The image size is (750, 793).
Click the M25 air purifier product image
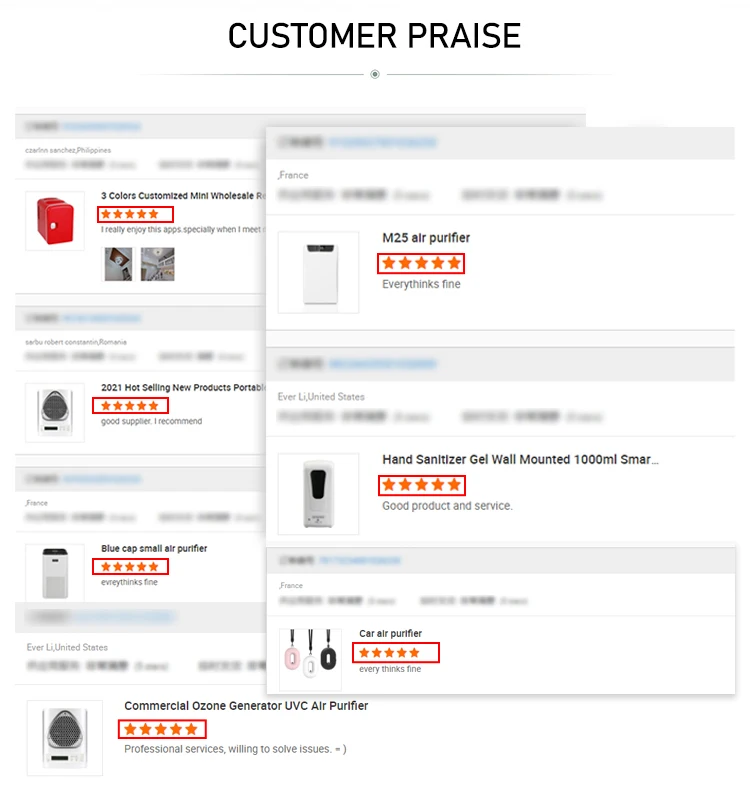tap(319, 273)
